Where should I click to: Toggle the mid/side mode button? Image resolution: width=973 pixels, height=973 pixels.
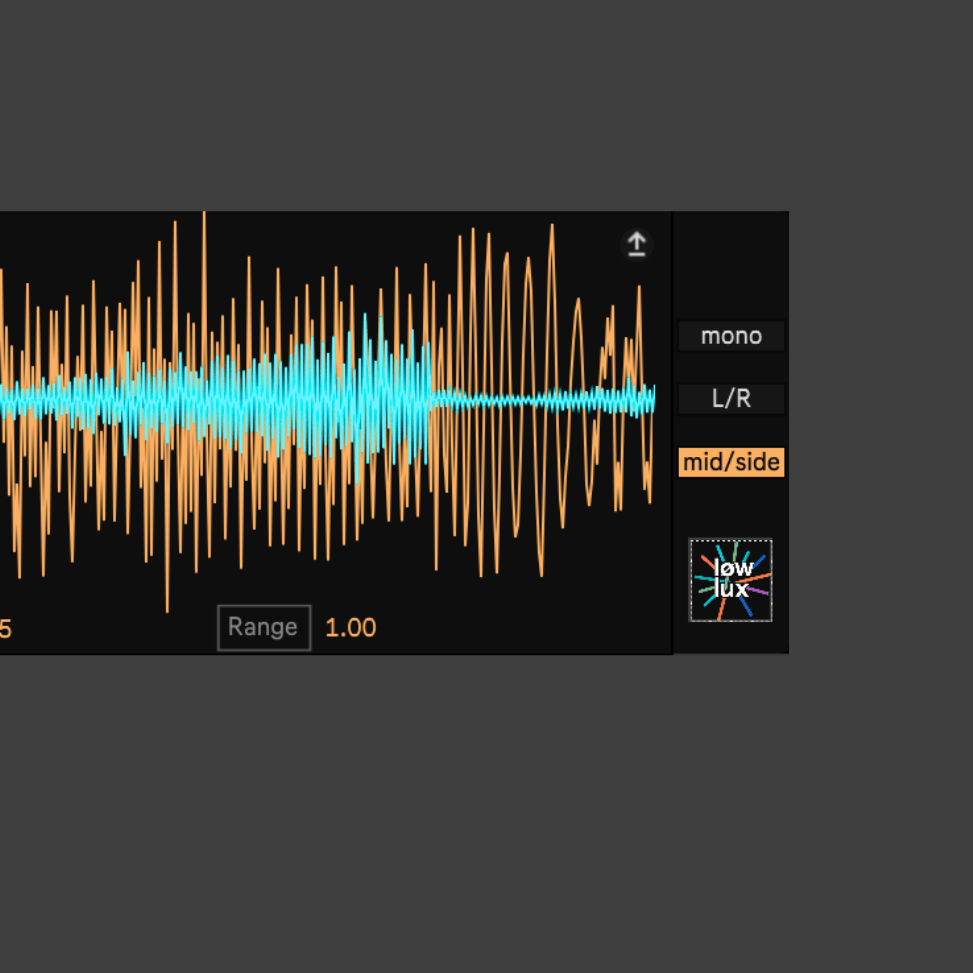point(731,462)
